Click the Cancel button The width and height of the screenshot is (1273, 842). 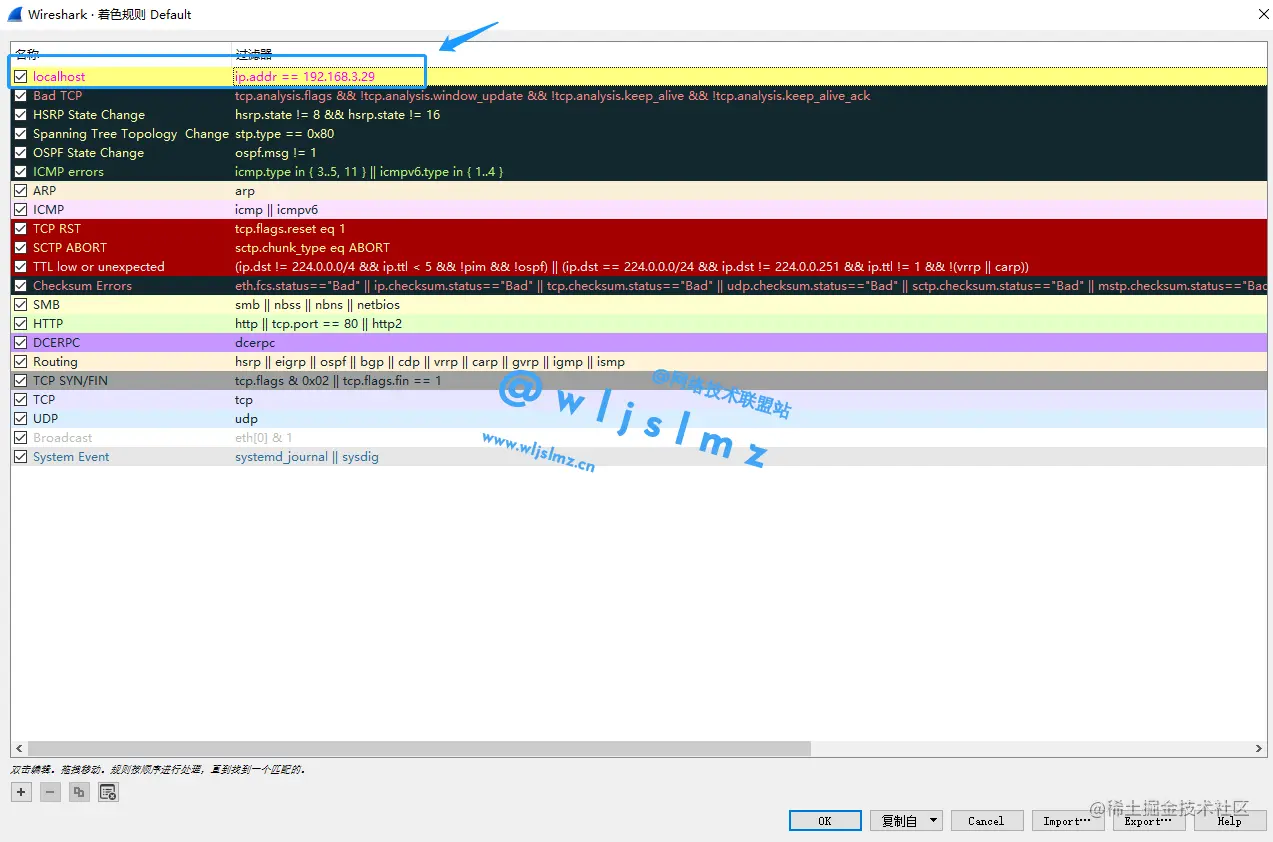(986, 821)
